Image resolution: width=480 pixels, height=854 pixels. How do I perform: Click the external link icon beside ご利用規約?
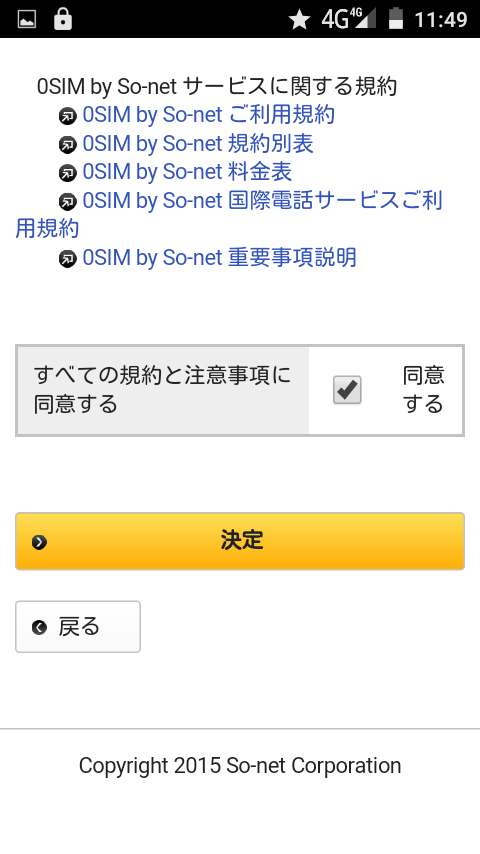(68, 116)
